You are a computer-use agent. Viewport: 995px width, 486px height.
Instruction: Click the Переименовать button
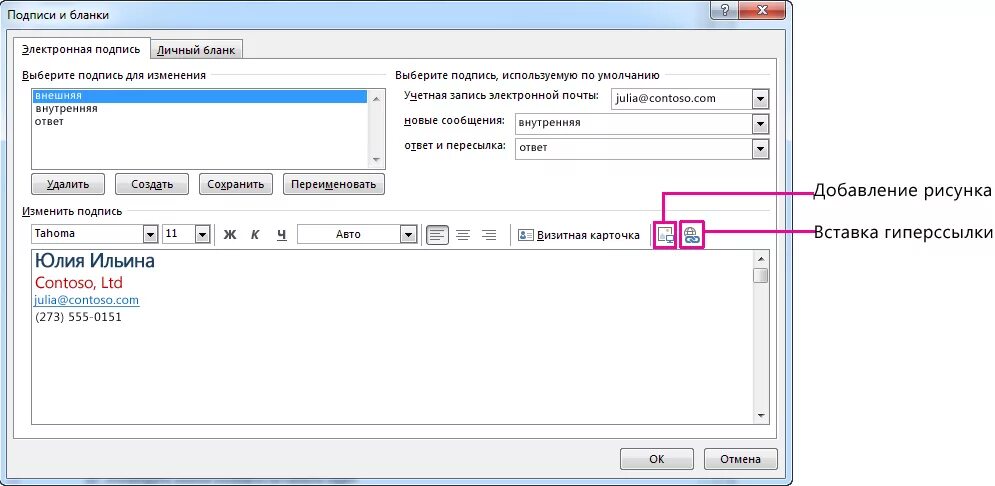[334, 185]
